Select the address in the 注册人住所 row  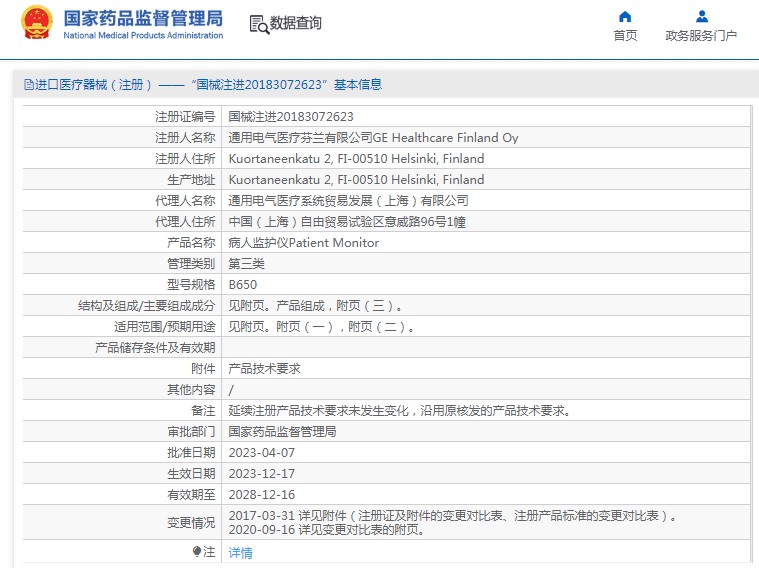[x=356, y=159]
